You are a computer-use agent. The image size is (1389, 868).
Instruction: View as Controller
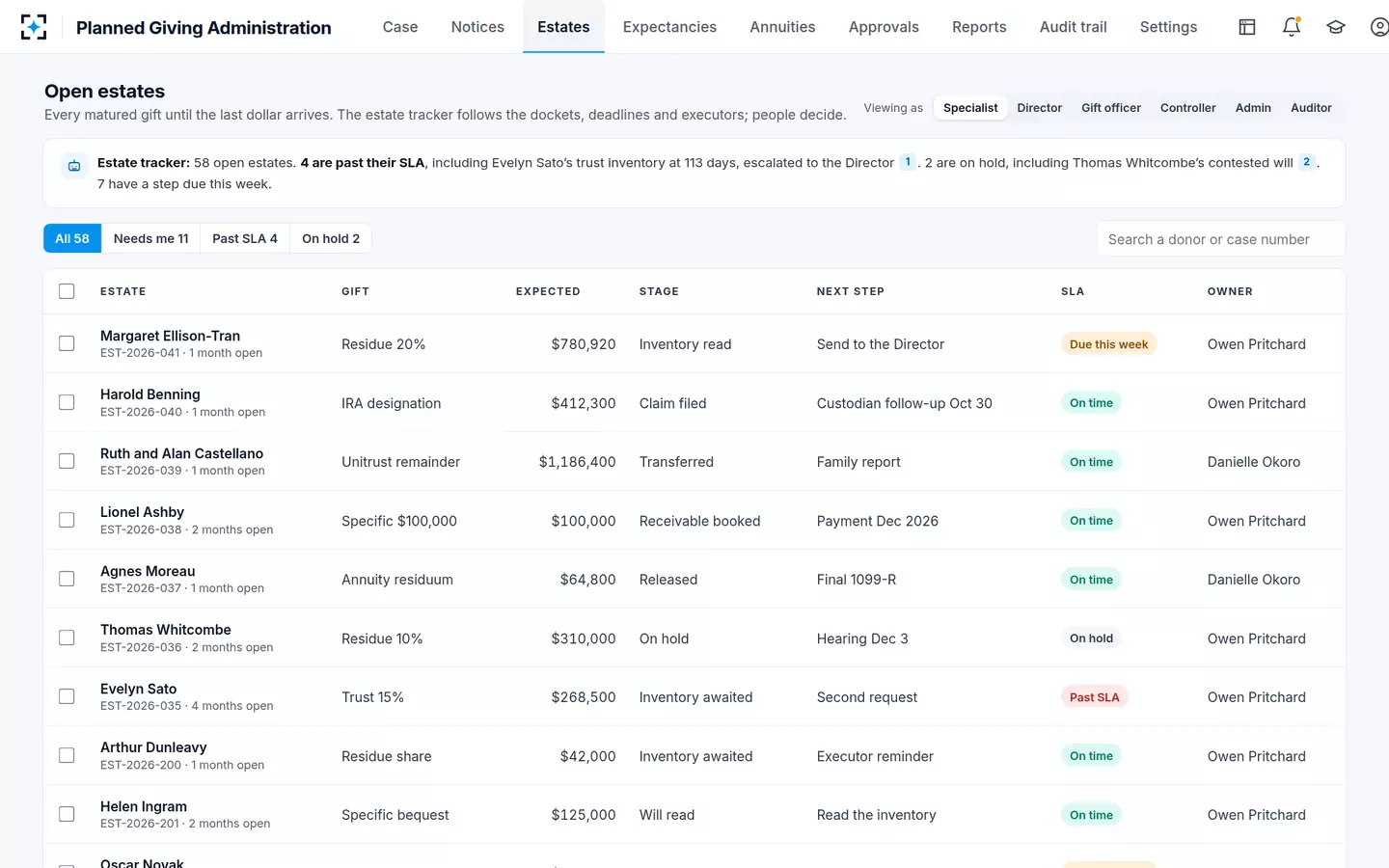pyautogui.click(x=1188, y=108)
